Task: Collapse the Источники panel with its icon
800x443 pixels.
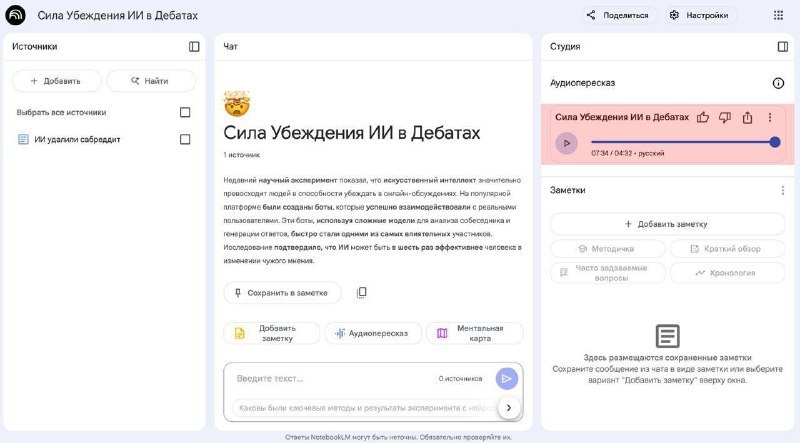Action: tap(194, 46)
